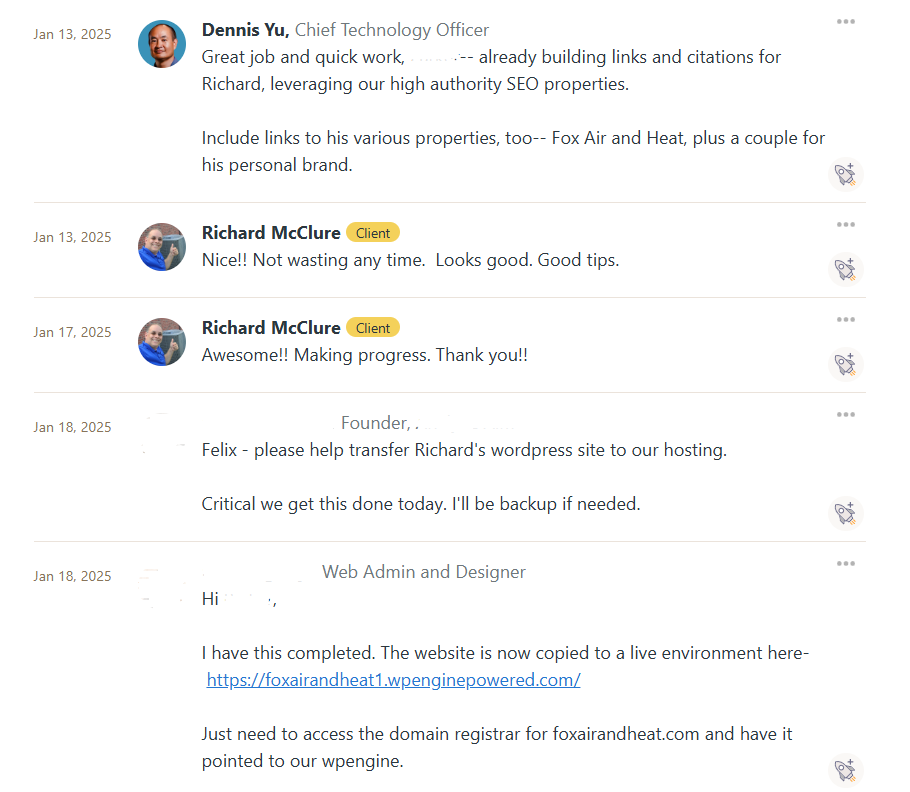Click Richard McClure's avatar on Jan 13 comment

click(x=162, y=247)
